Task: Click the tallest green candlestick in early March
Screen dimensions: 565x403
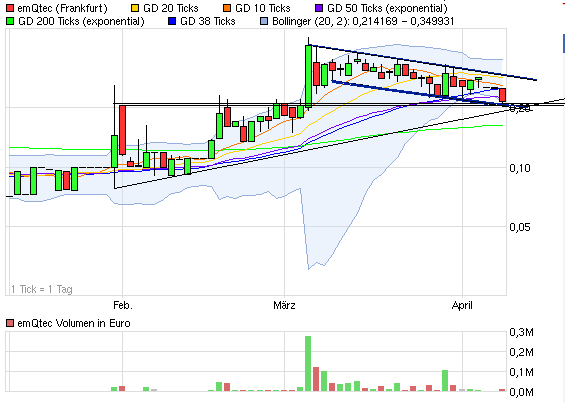Action: point(308,76)
